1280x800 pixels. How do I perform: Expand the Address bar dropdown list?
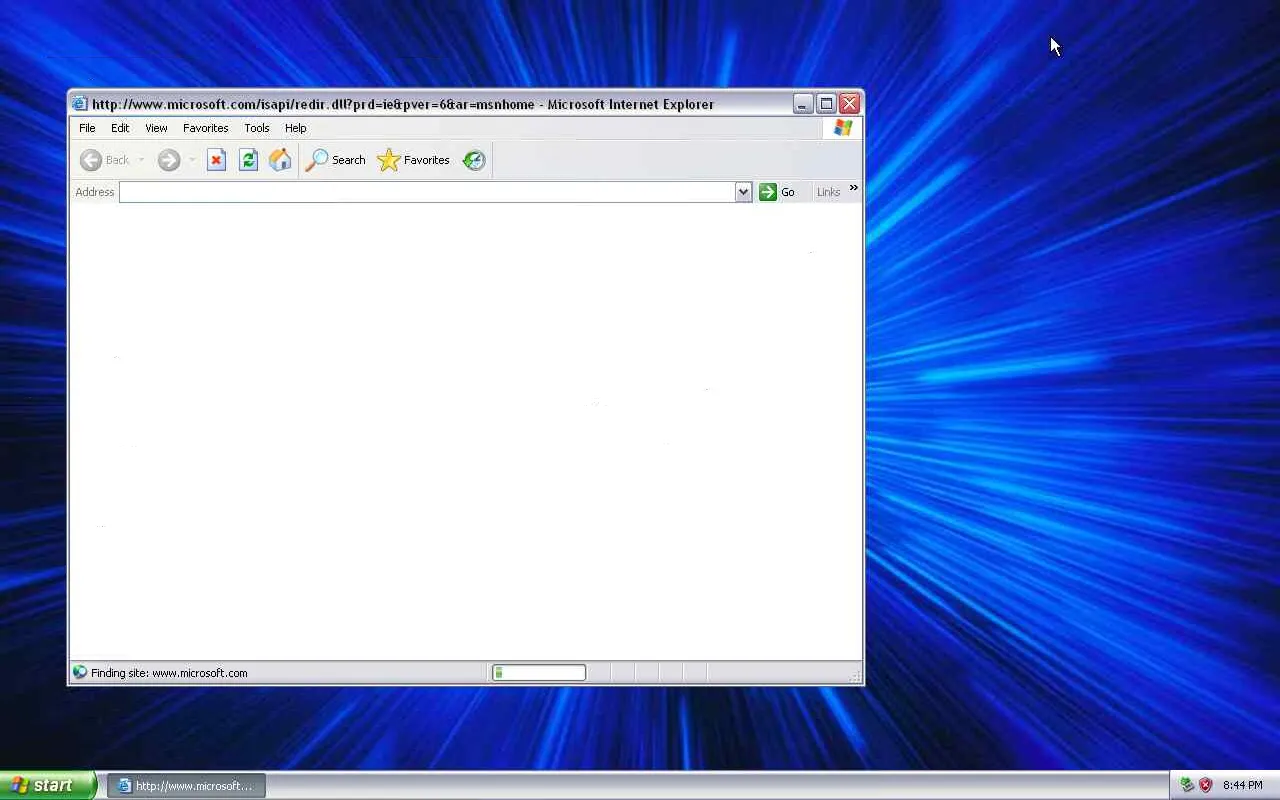click(x=743, y=192)
